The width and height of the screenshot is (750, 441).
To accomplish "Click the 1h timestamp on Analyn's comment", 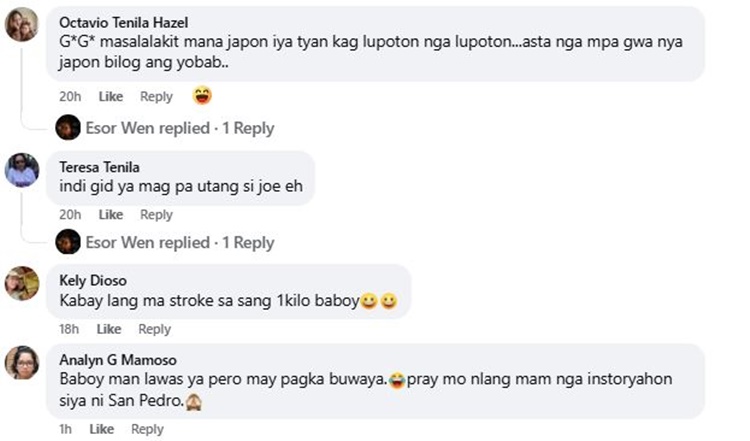I will click(66, 429).
